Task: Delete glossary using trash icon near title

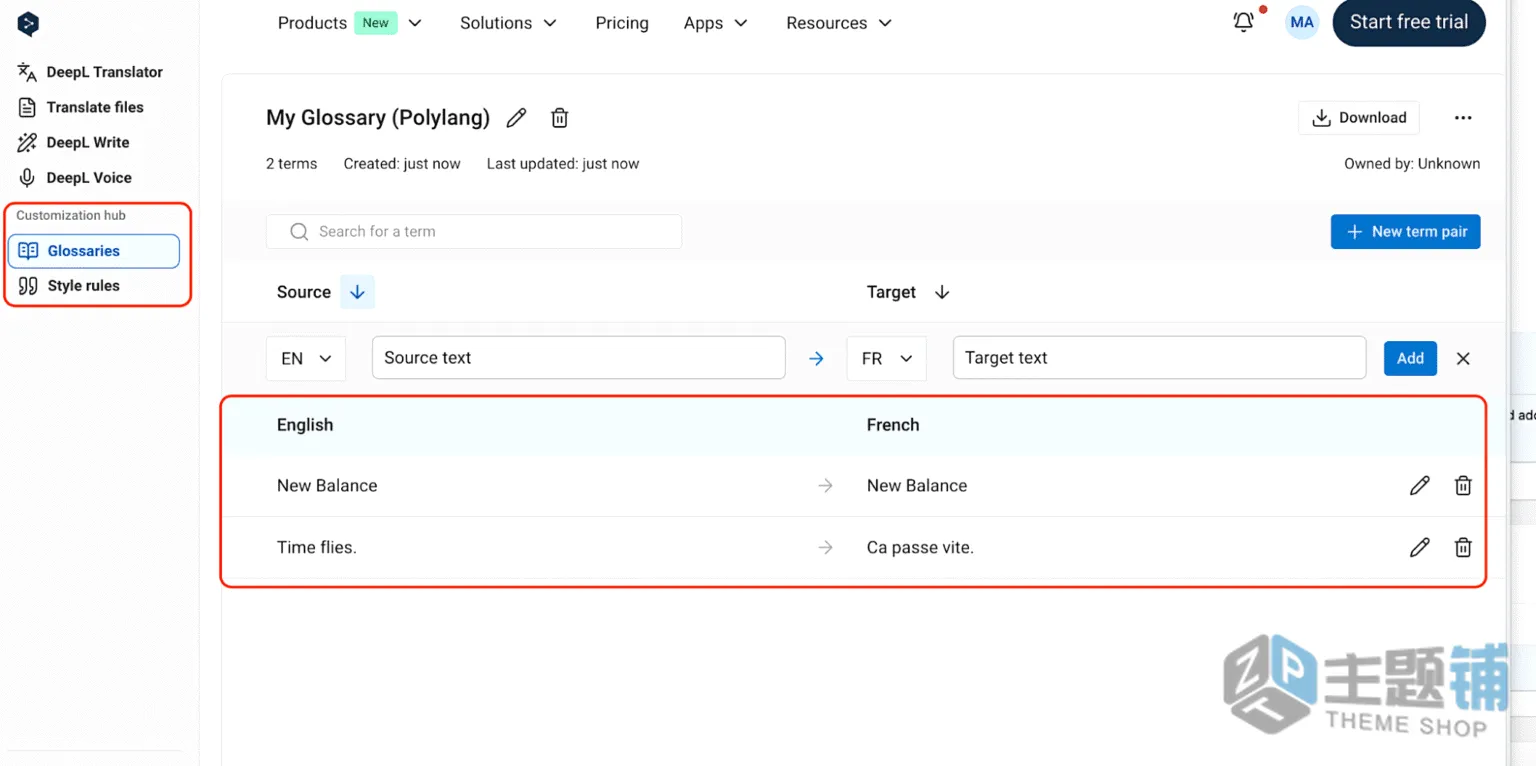Action: coord(560,118)
